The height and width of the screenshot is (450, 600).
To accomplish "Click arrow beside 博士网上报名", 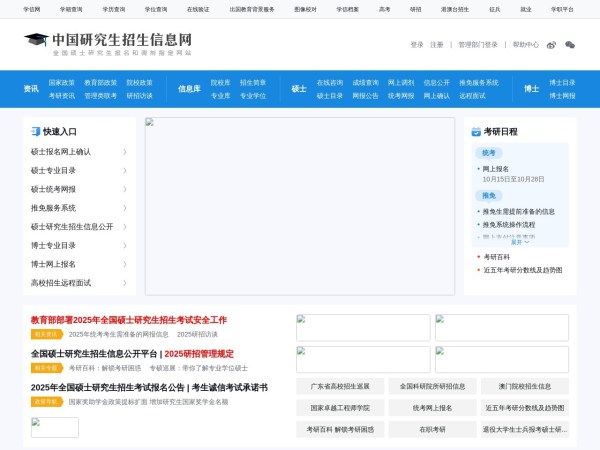I will (125, 264).
